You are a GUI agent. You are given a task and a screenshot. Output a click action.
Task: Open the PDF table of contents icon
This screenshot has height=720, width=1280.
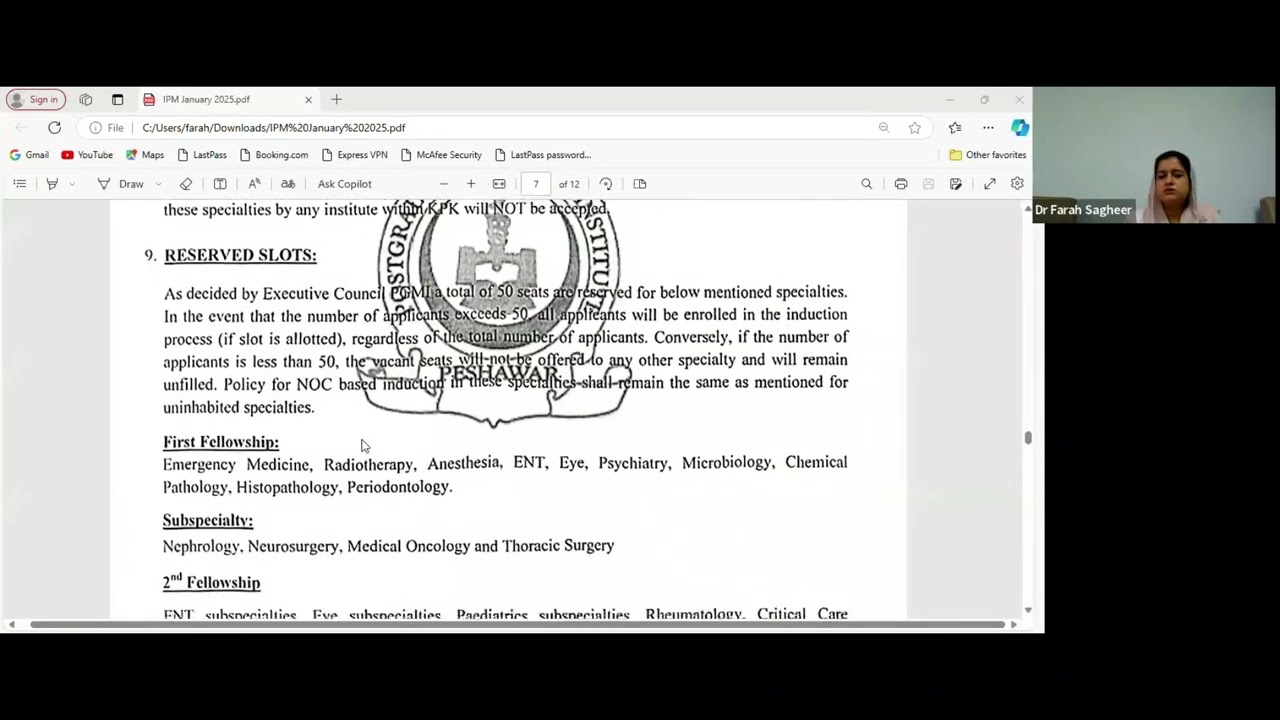pyautogui.click(x=19, y=184)
